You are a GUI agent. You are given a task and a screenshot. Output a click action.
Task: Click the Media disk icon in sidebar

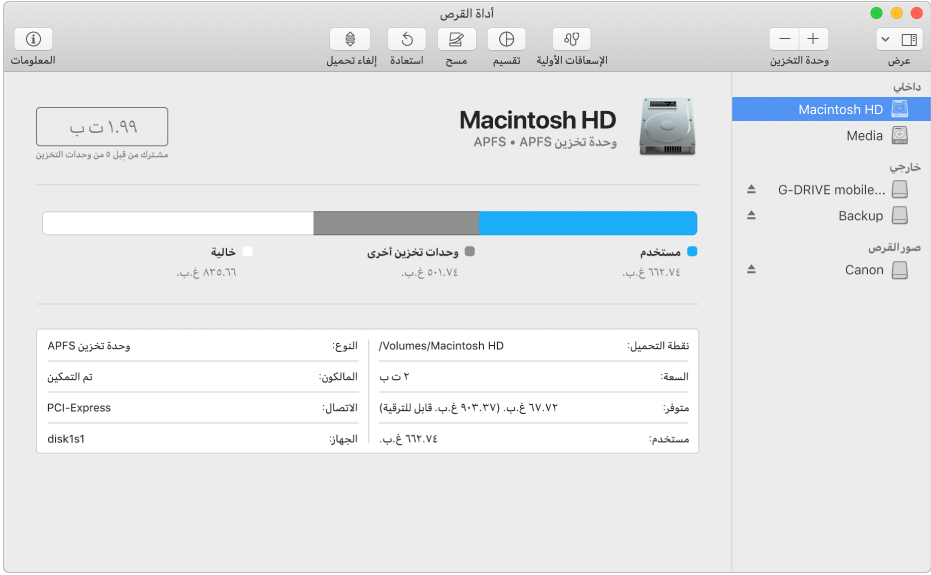click(900, 135)
